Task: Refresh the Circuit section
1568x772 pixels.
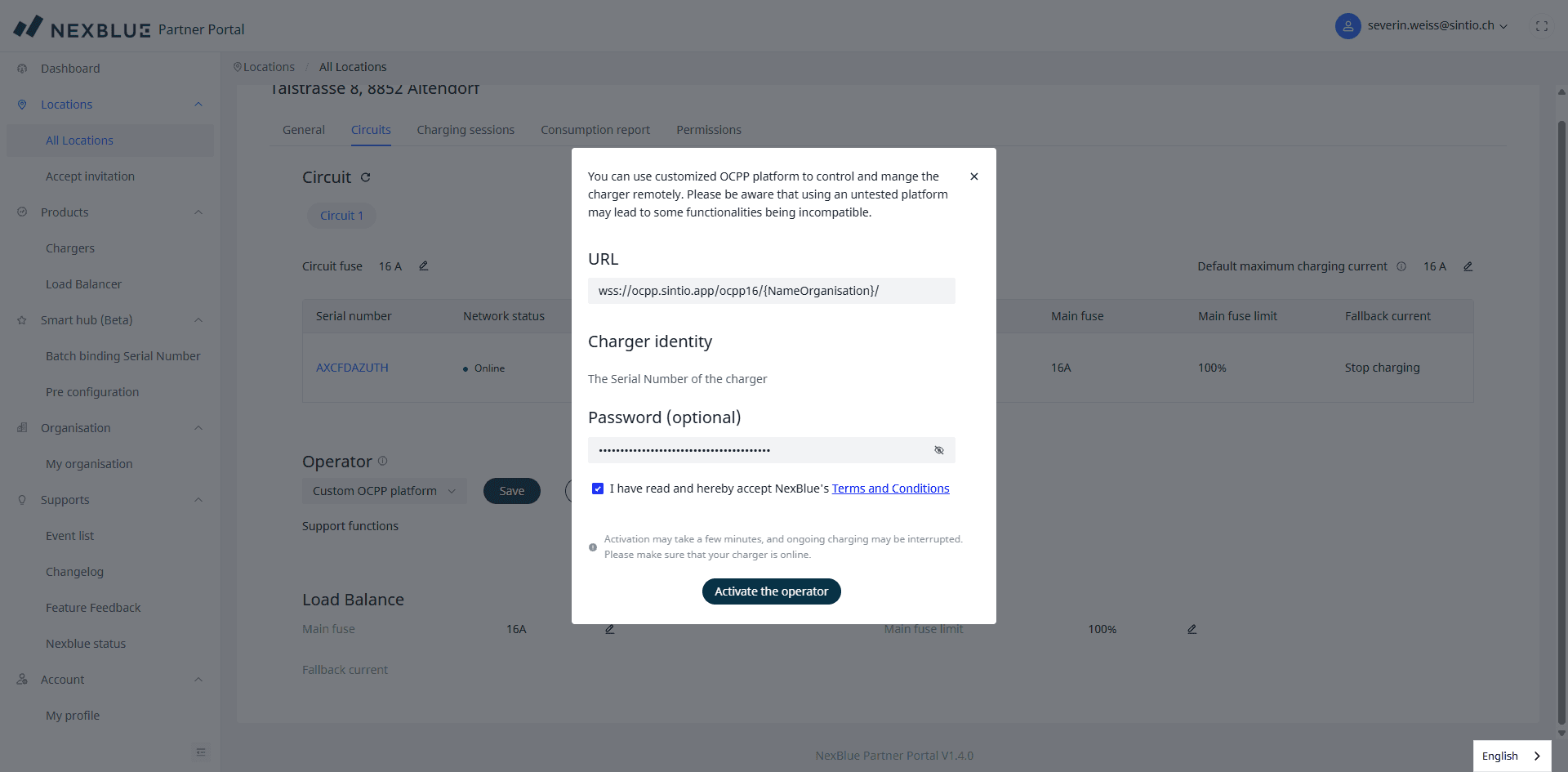Action: tap(366, 177)
